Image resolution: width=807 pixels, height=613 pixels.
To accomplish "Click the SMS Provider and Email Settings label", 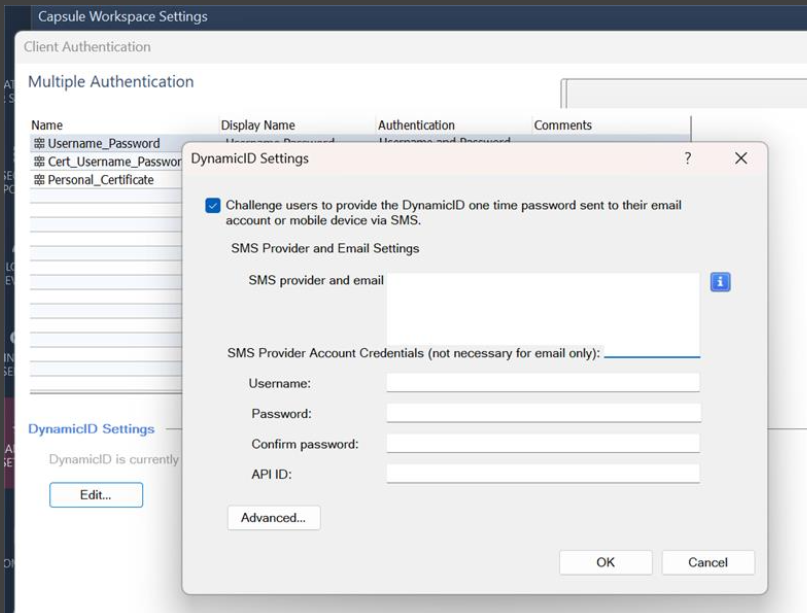I will [x=325, y=248].
